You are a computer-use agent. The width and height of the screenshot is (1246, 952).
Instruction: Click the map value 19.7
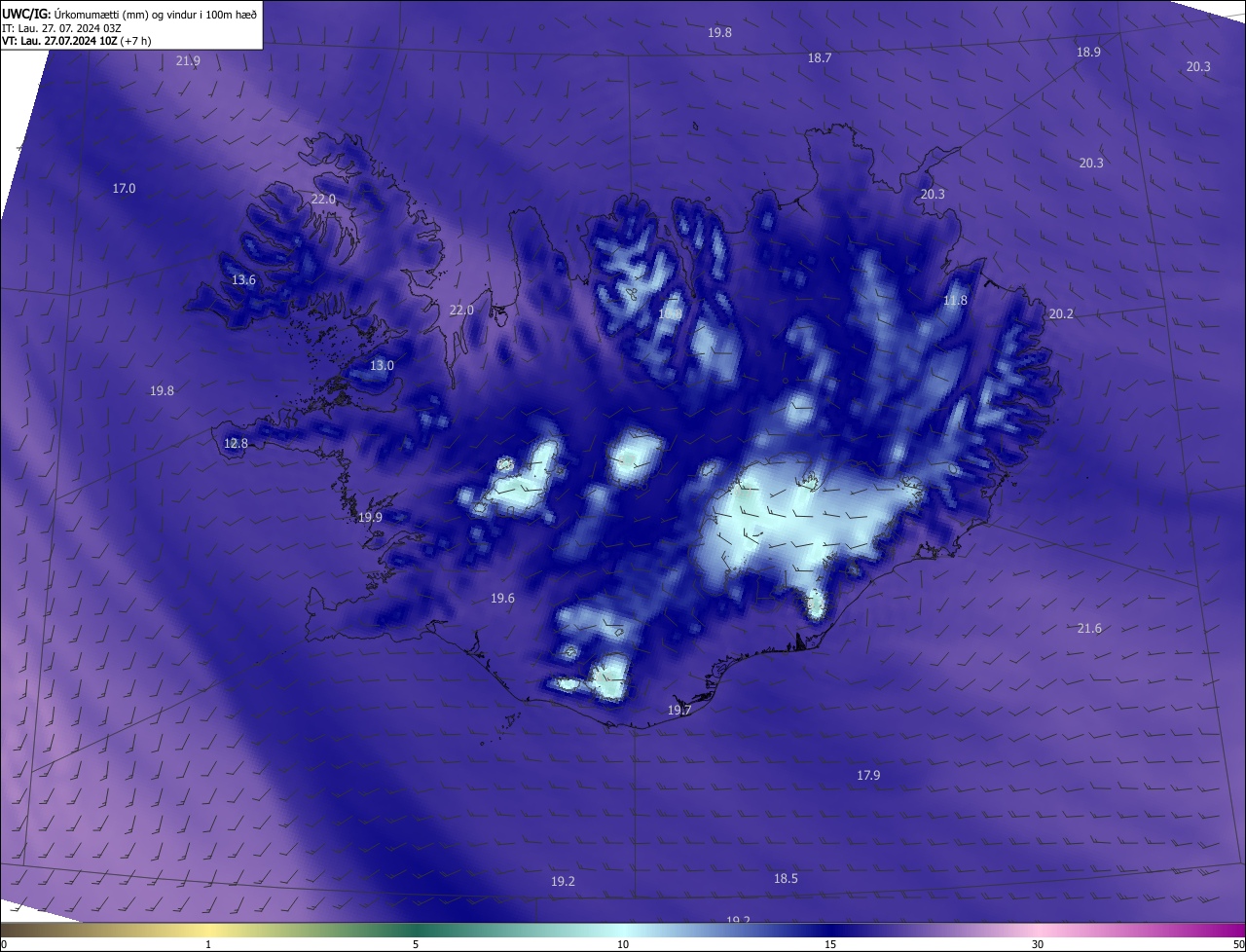click(678, 710)
